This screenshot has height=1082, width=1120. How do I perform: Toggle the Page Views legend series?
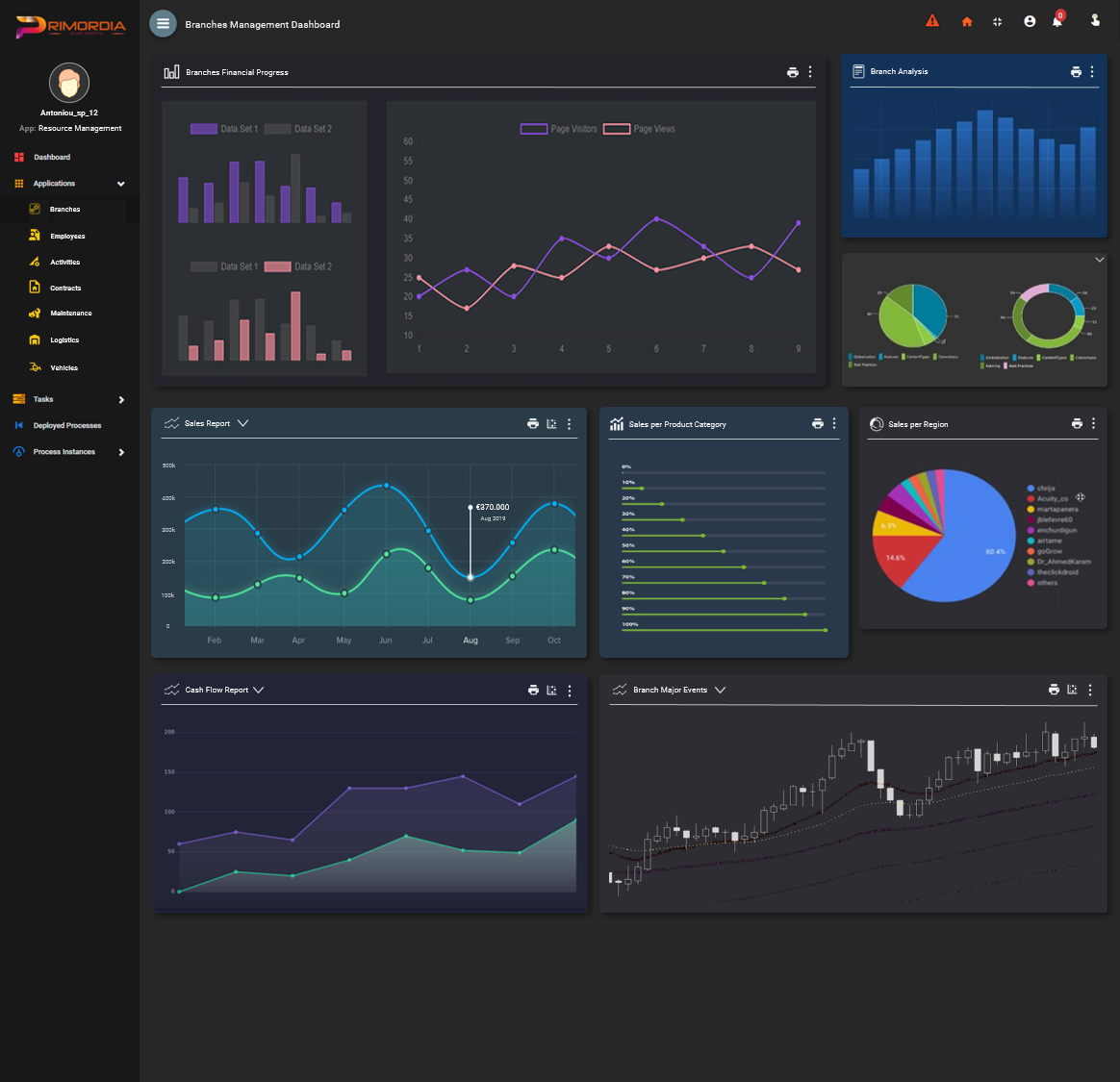(640, 129)
